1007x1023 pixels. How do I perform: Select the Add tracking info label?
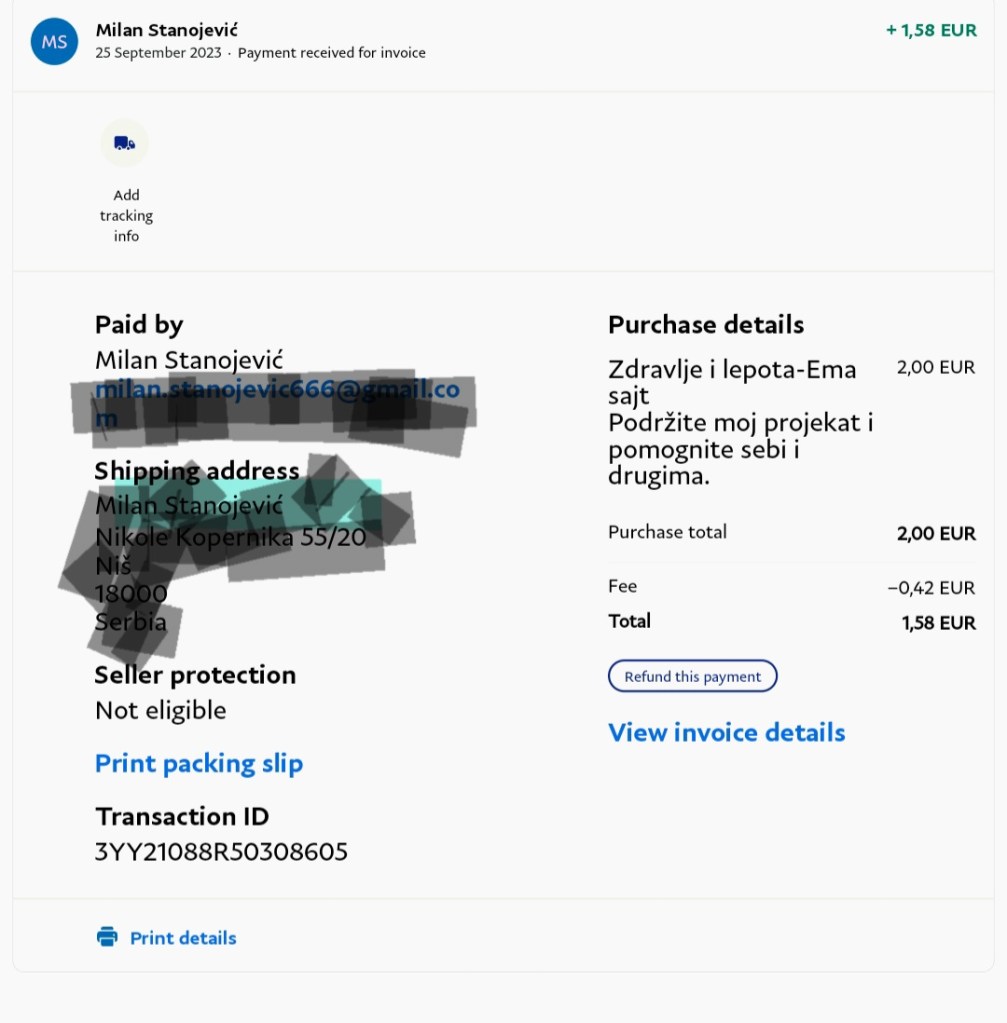click(x=126, y=216)
